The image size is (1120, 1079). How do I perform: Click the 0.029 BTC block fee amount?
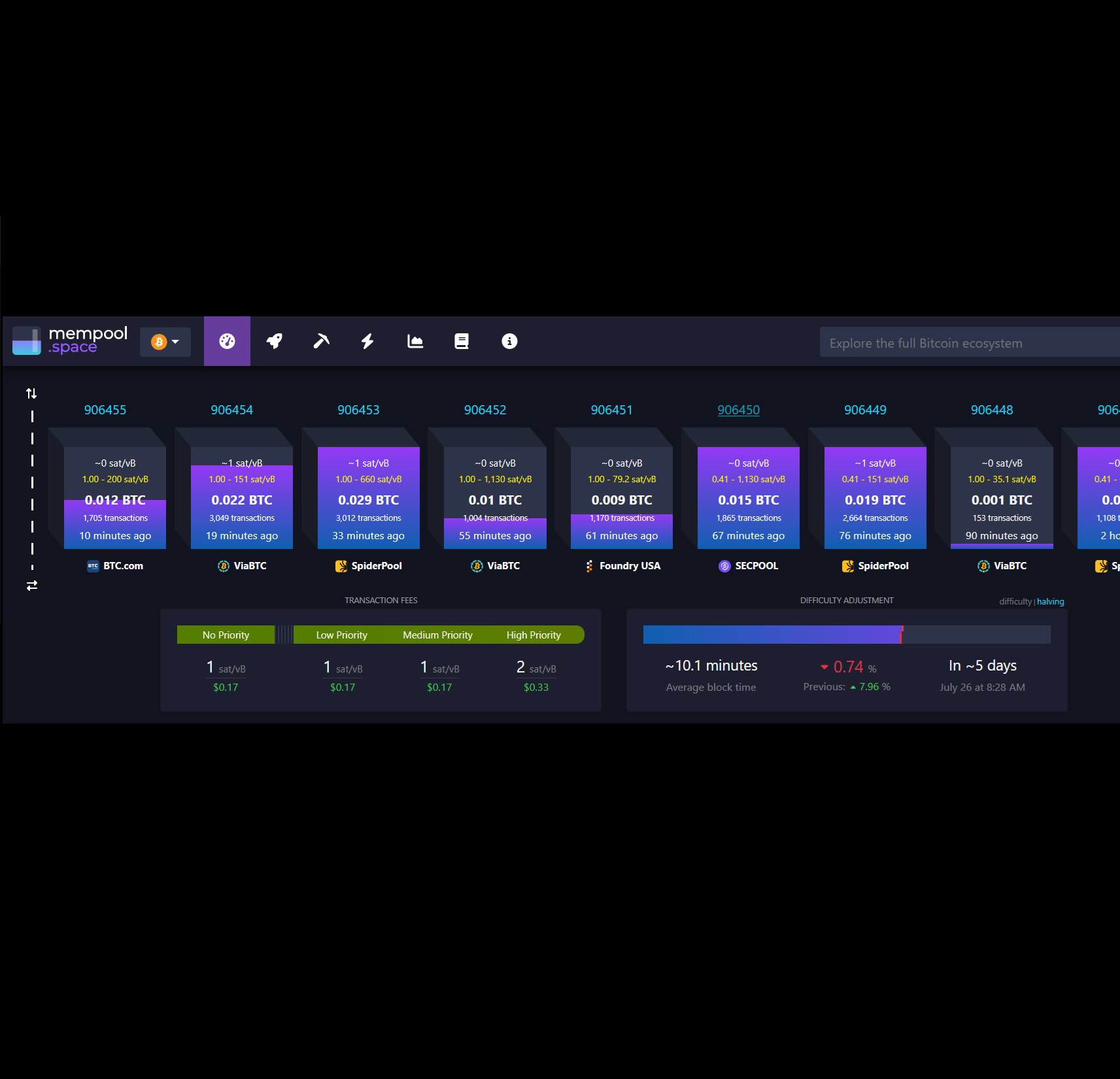point(369,500)
